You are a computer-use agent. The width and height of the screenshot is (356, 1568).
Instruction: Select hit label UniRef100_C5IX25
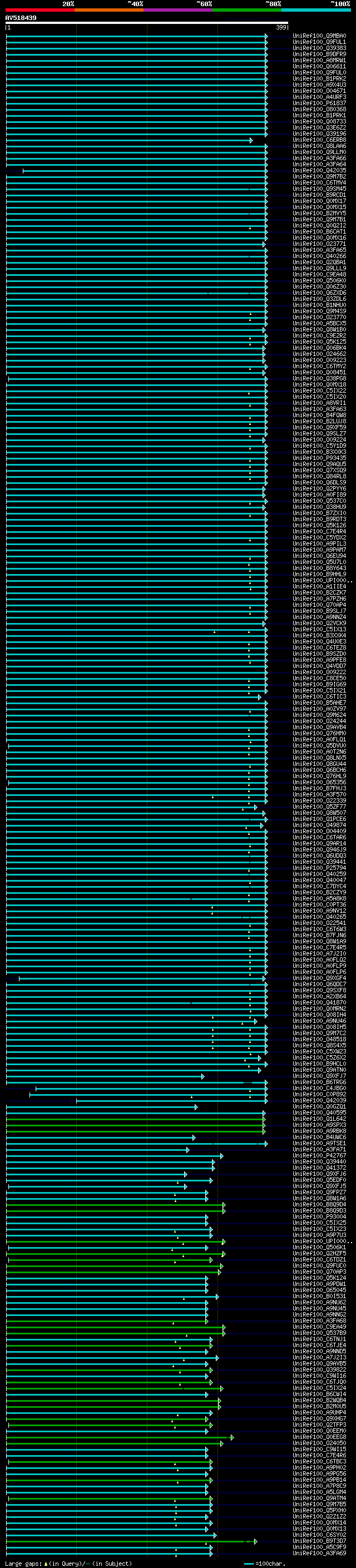(x=319, y=1223)
